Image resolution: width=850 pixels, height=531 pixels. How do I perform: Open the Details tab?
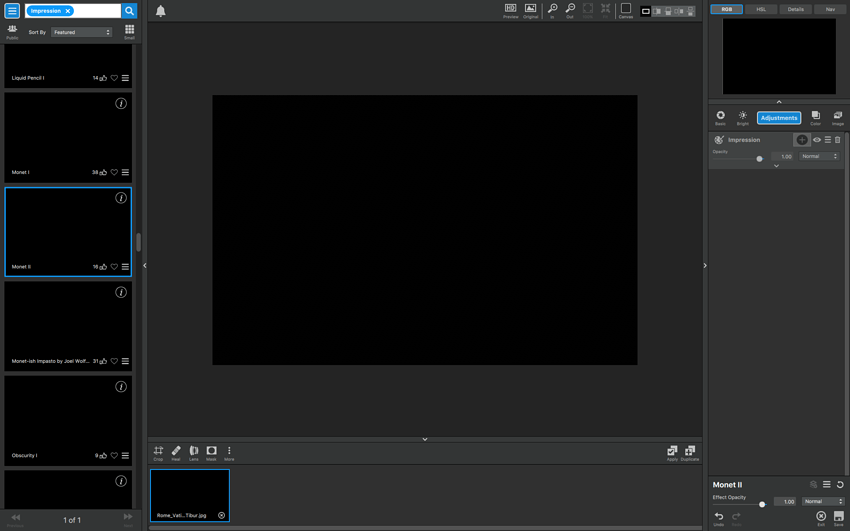pos(795,9)
